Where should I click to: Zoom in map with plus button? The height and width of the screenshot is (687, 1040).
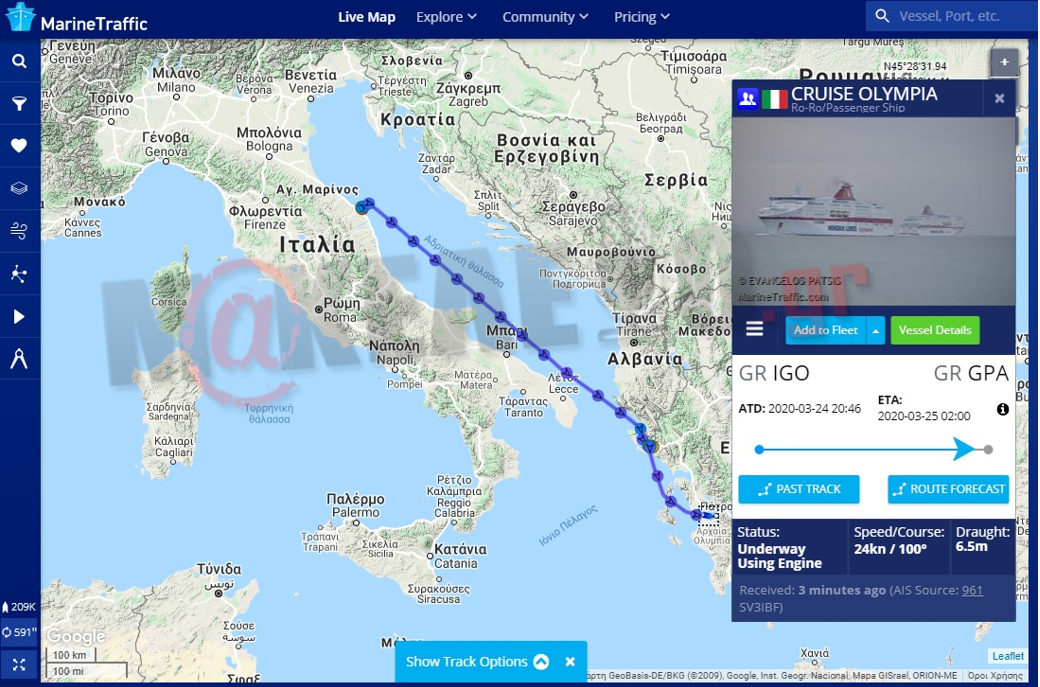click(1005, 62)
